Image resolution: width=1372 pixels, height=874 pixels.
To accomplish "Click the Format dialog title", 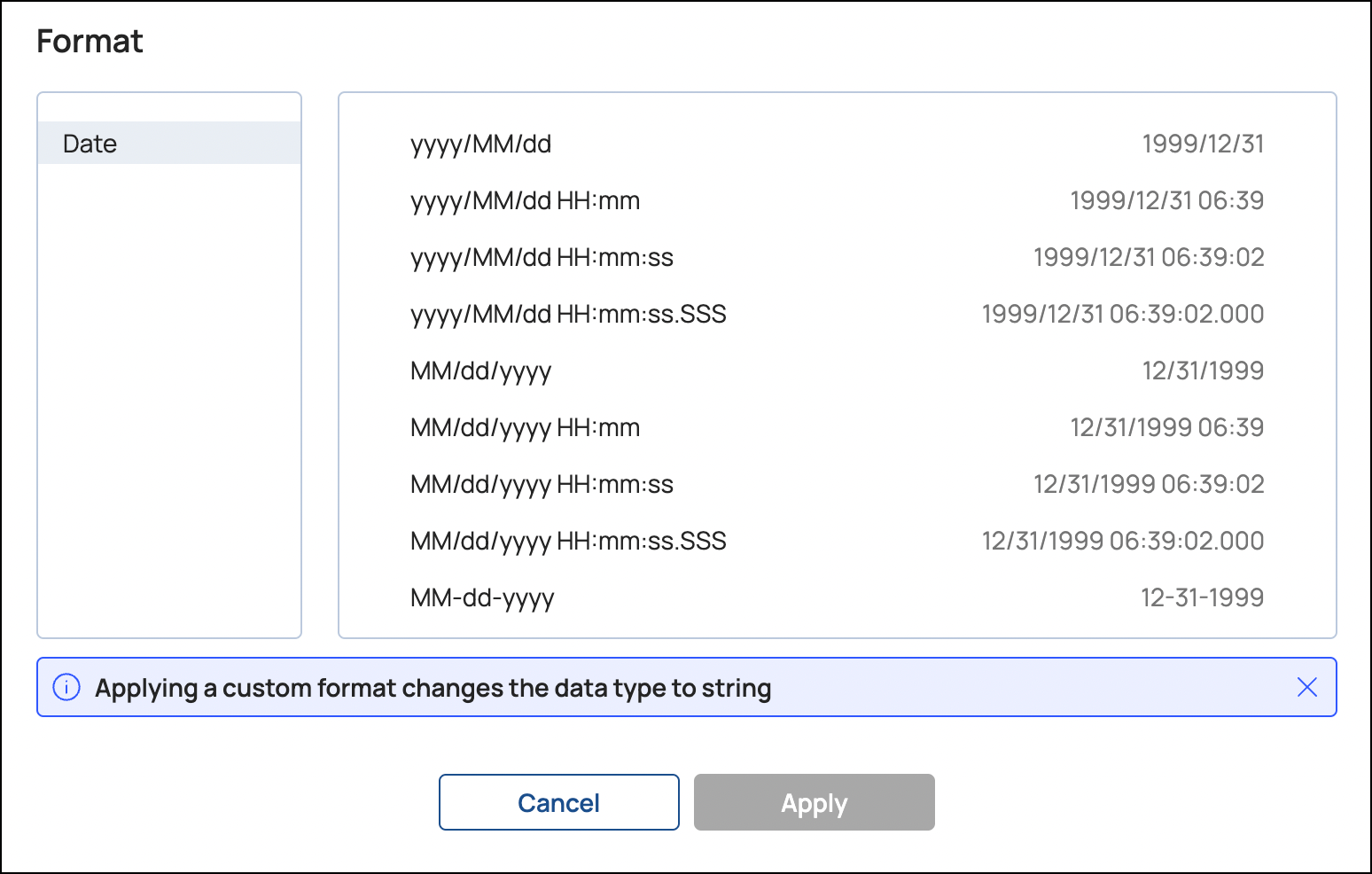I will point(90,41).
